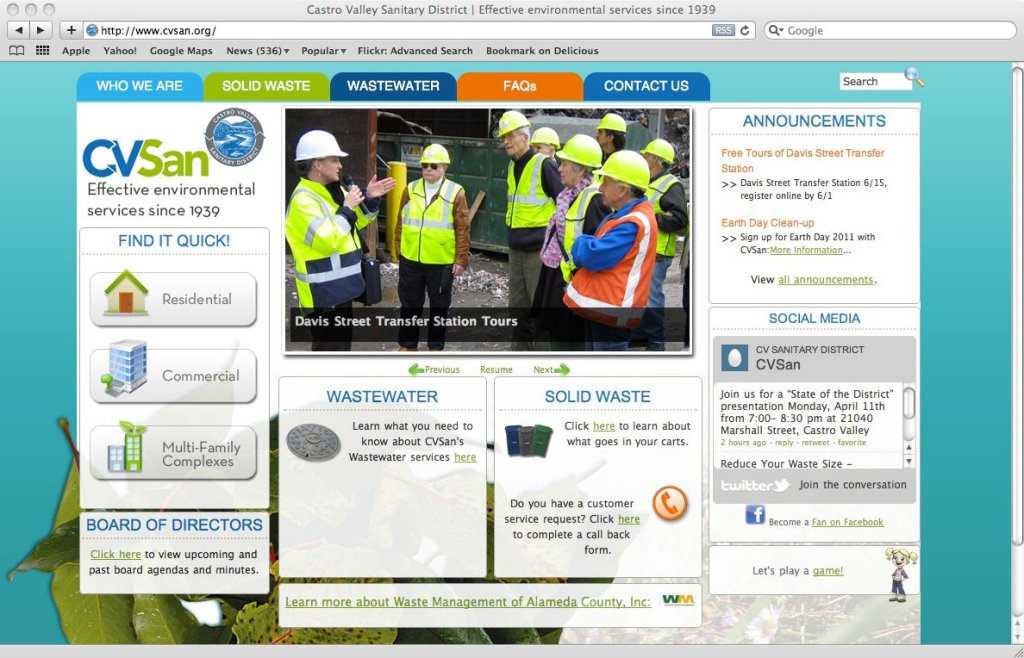This screenshot has height=658, width=1024.
Task: Expand the Popular bookmarks dropdown
Action: (x=323, y=51)
